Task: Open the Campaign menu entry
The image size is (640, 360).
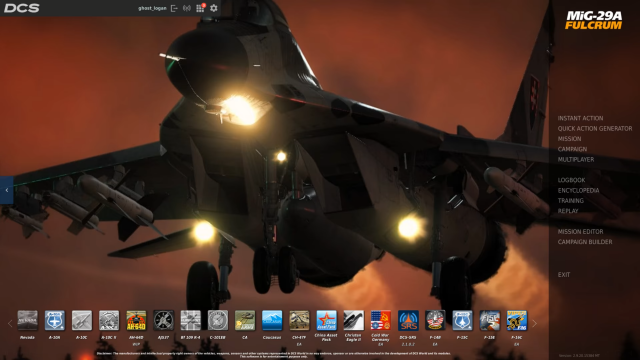Action: click(x=572, y=149)
